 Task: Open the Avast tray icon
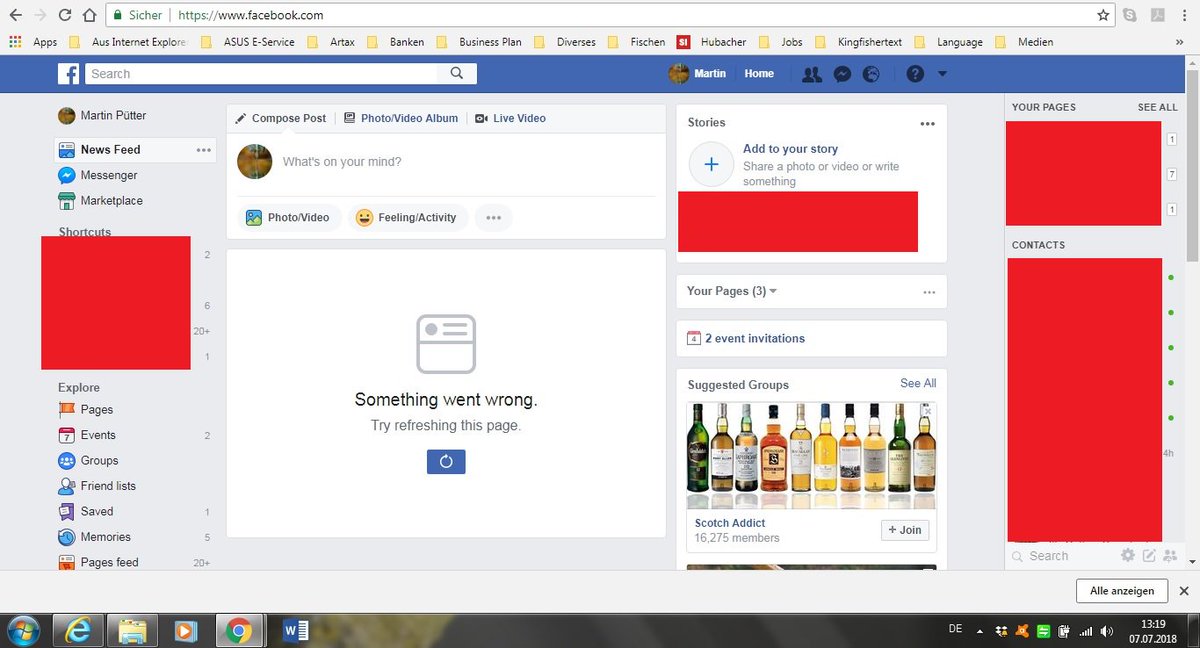(x=1022, y=631)
